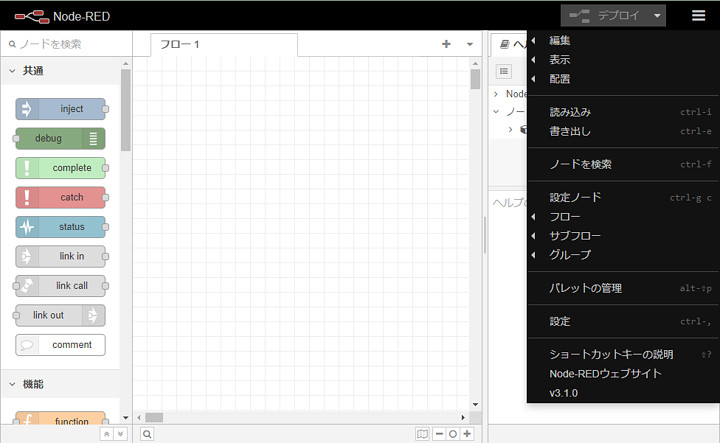Click the palette scroll up arrow
The width and height of the screenshot is (720, 443).
click(126, 63)
